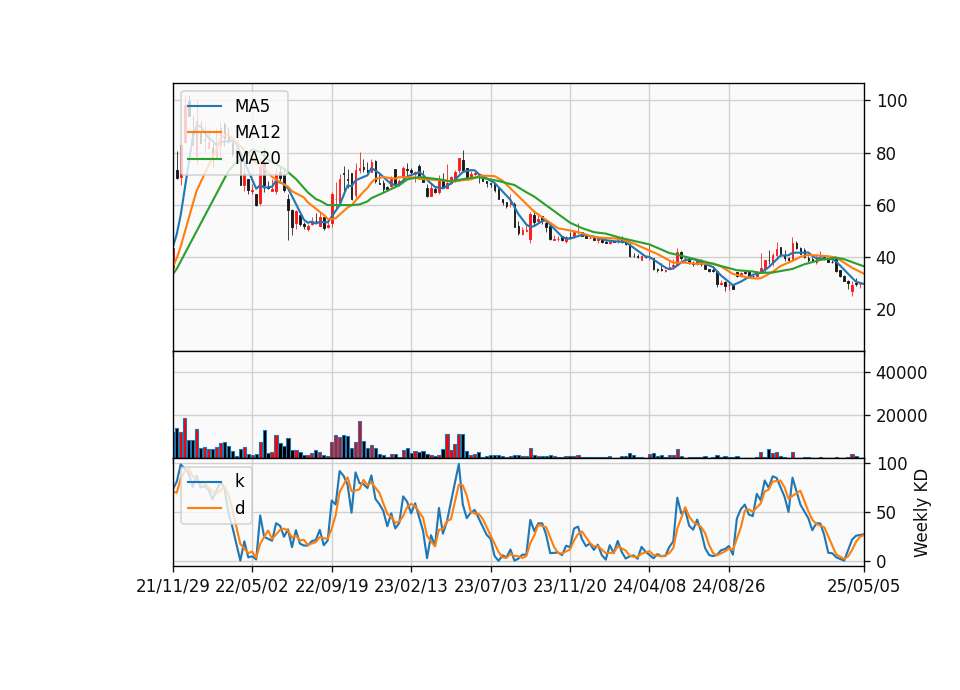
Task: Click the 21/11/29 date tick label
Action: [173, 587]
